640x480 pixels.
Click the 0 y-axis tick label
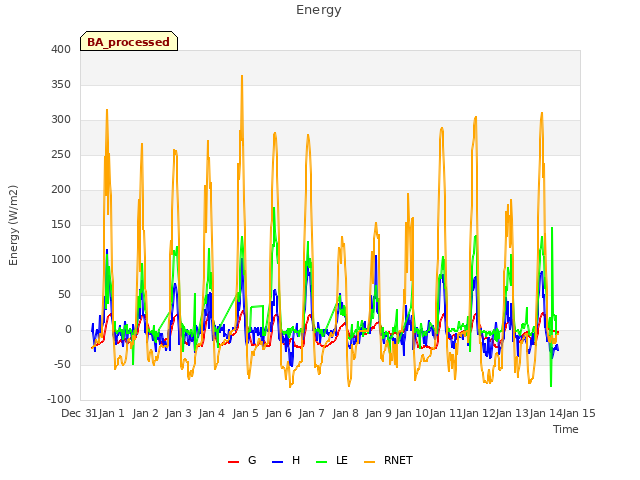pos(68,330)
